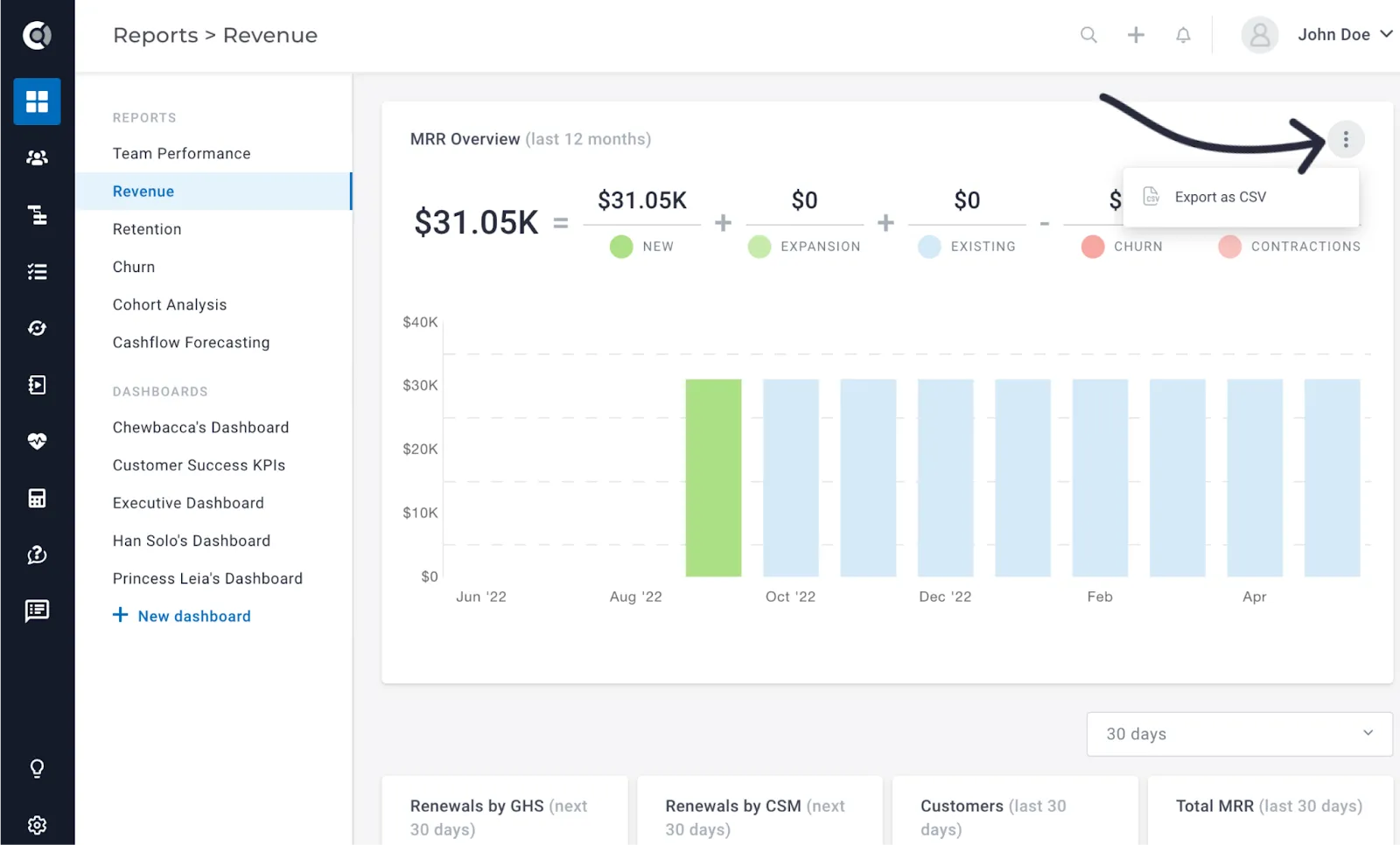
Task: Click Reports in the breadcrumb
Action: [156, 35]
